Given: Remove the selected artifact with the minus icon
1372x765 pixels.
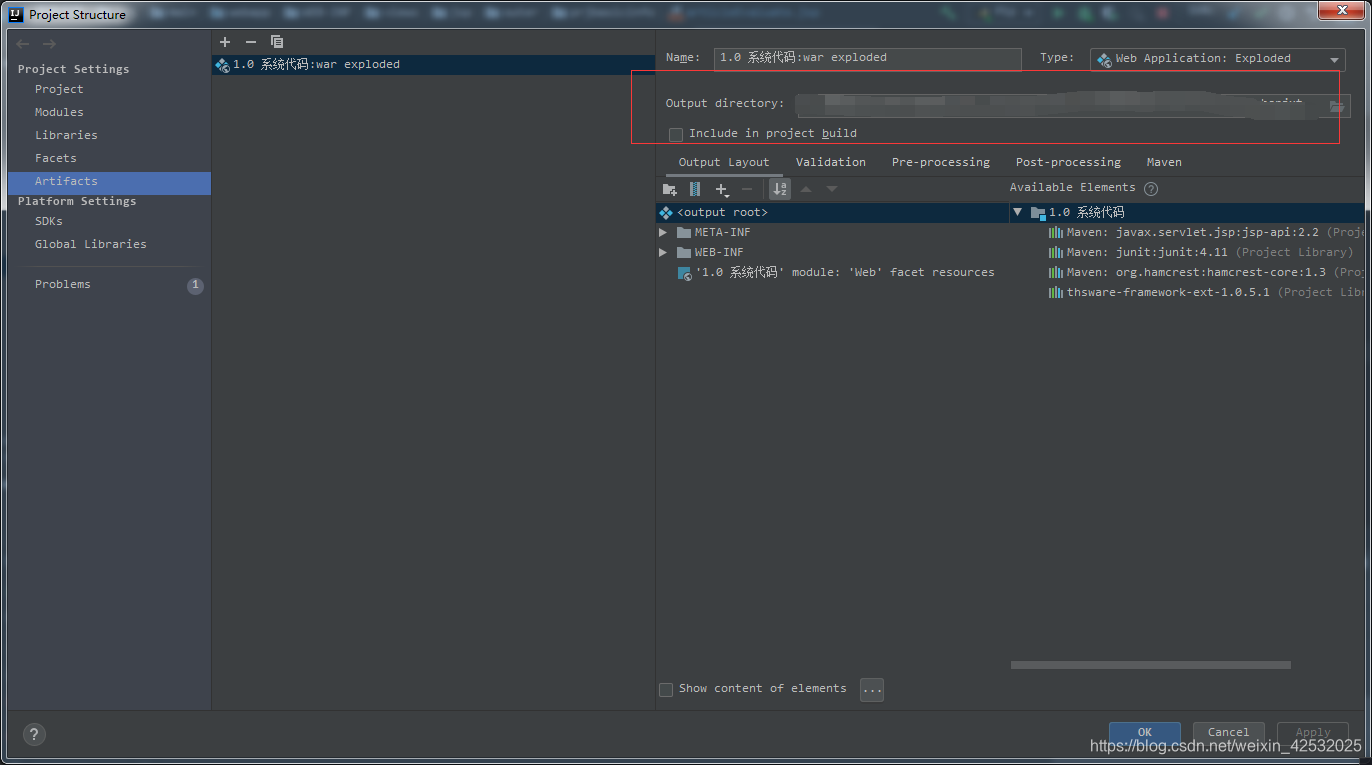Looking at the screenshot, I should click(251, 42).
